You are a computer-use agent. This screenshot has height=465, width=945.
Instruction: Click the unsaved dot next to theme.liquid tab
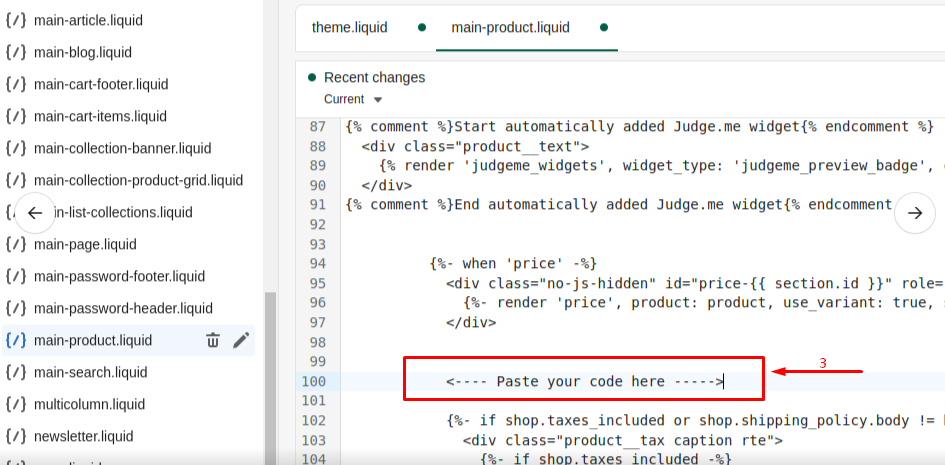point(422,27)
